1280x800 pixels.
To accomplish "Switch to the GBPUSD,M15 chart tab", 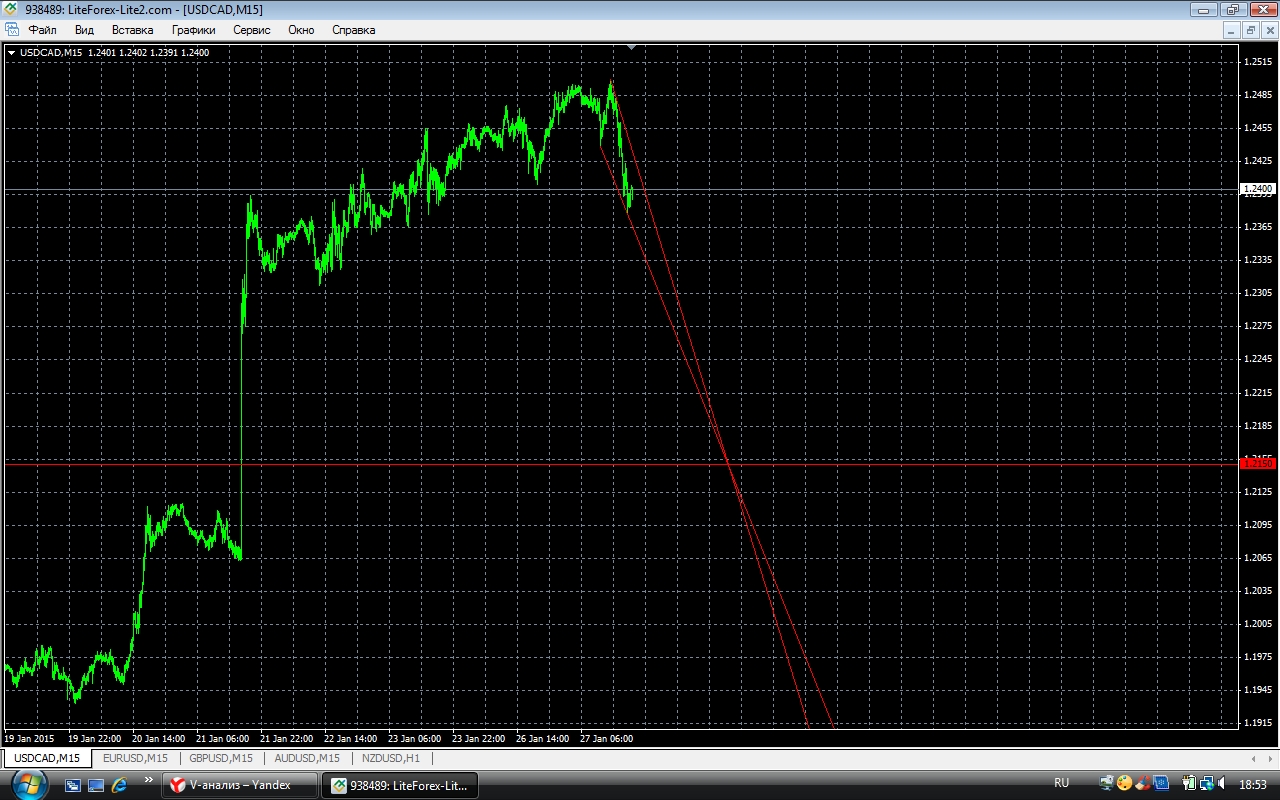I will pyautogui.click(x=222, y=758).
